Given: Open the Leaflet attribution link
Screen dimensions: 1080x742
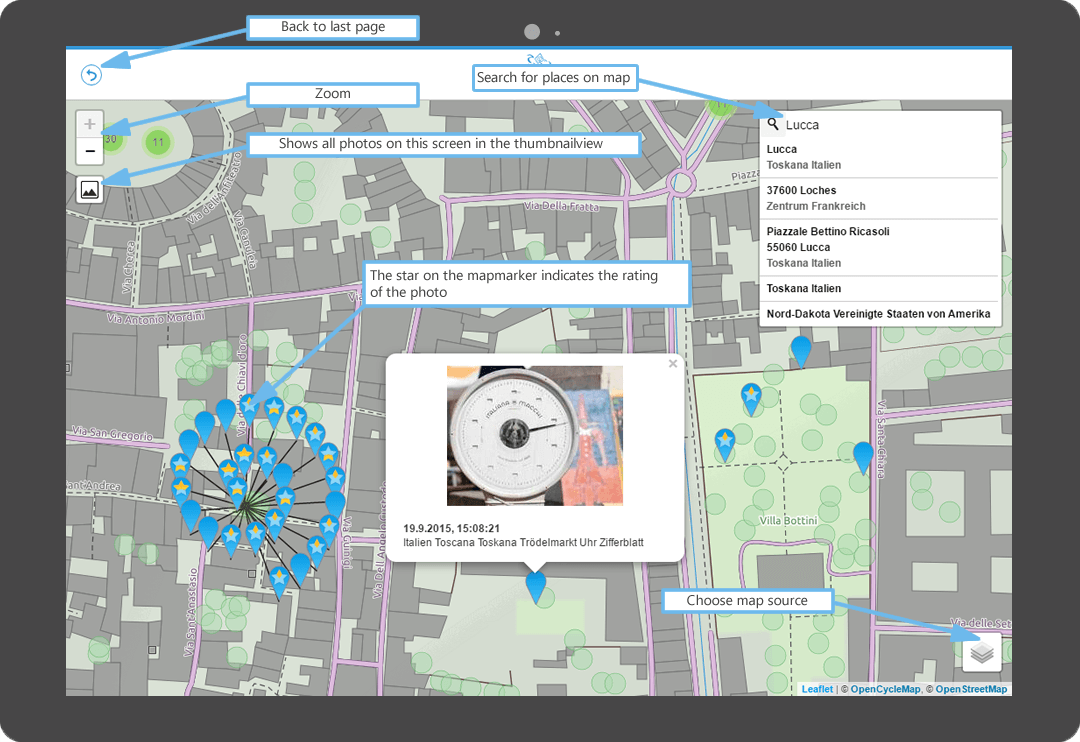Looking at the screenshot, I should coord(817,689).
